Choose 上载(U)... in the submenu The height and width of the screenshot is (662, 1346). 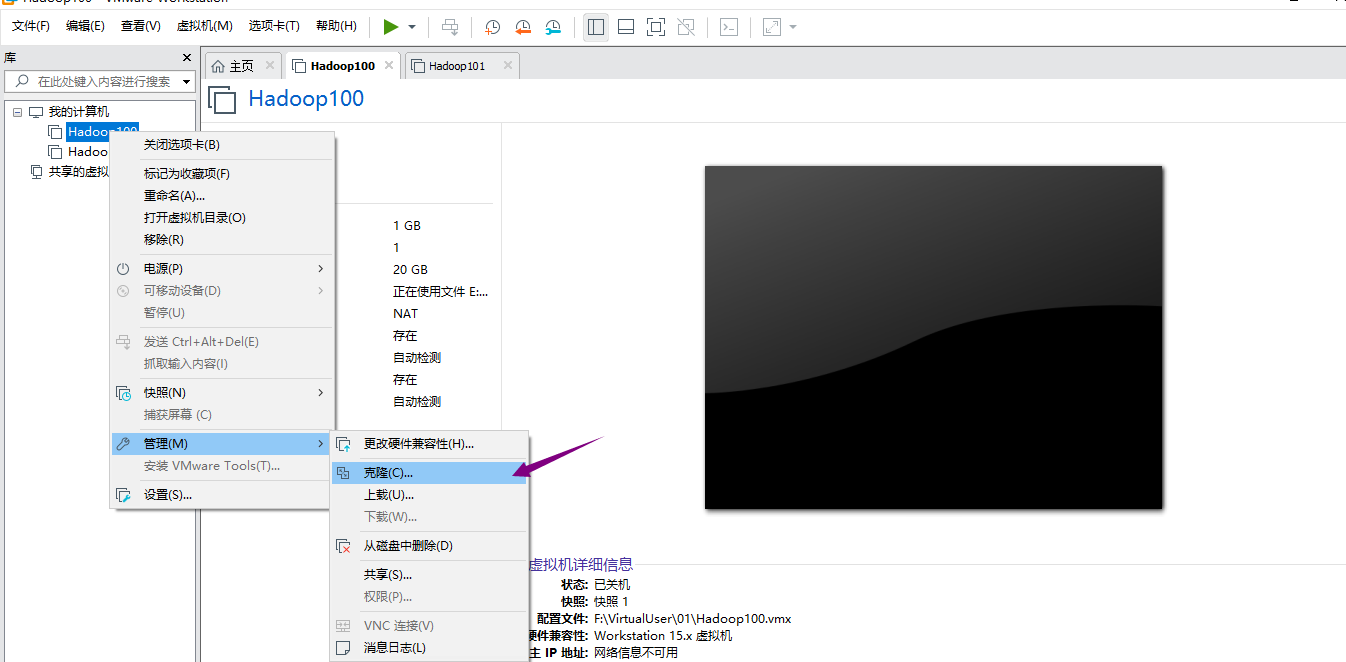(429, 495)
